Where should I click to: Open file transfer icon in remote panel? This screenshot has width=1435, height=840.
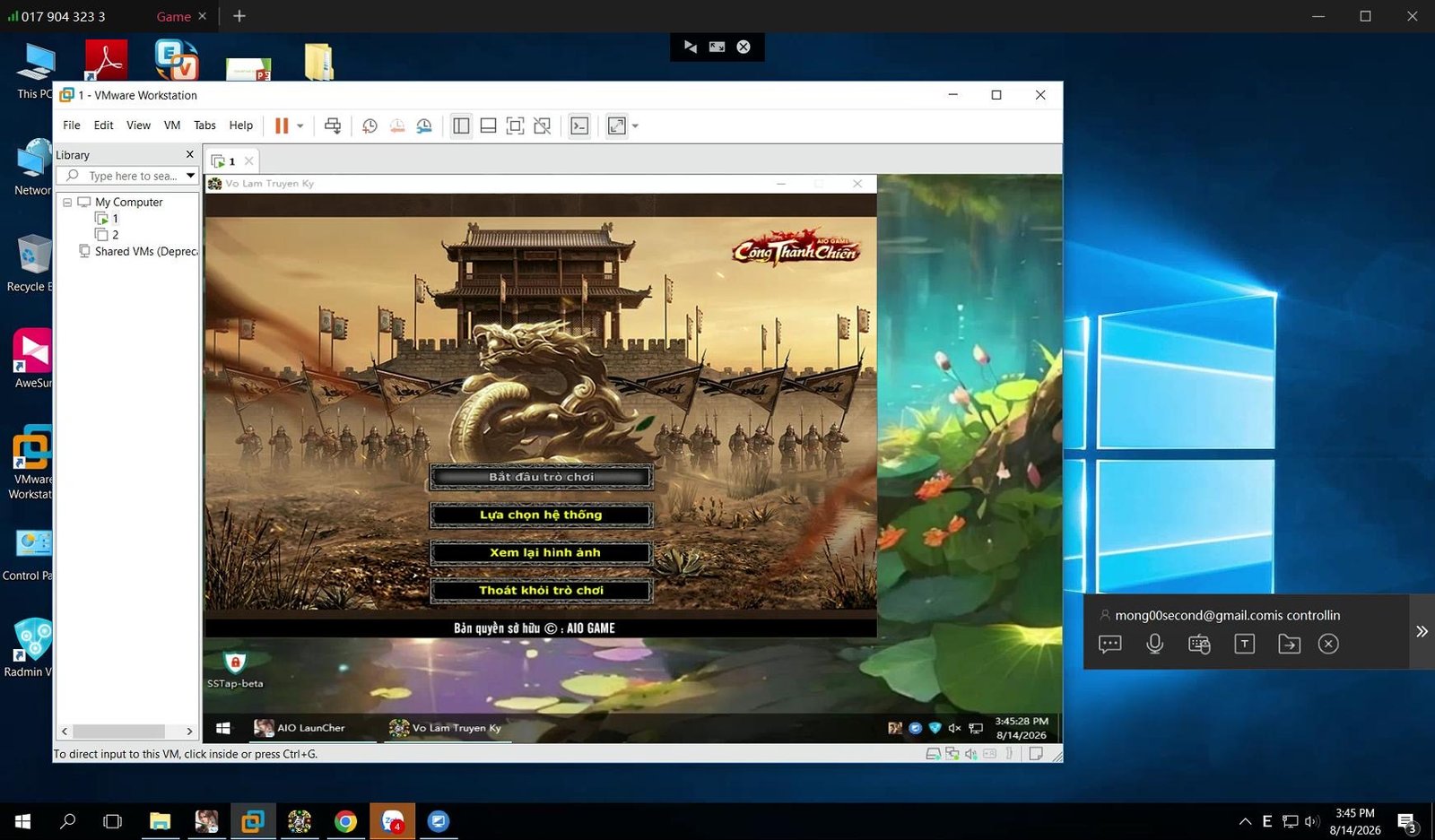(x=1289, y=644)
